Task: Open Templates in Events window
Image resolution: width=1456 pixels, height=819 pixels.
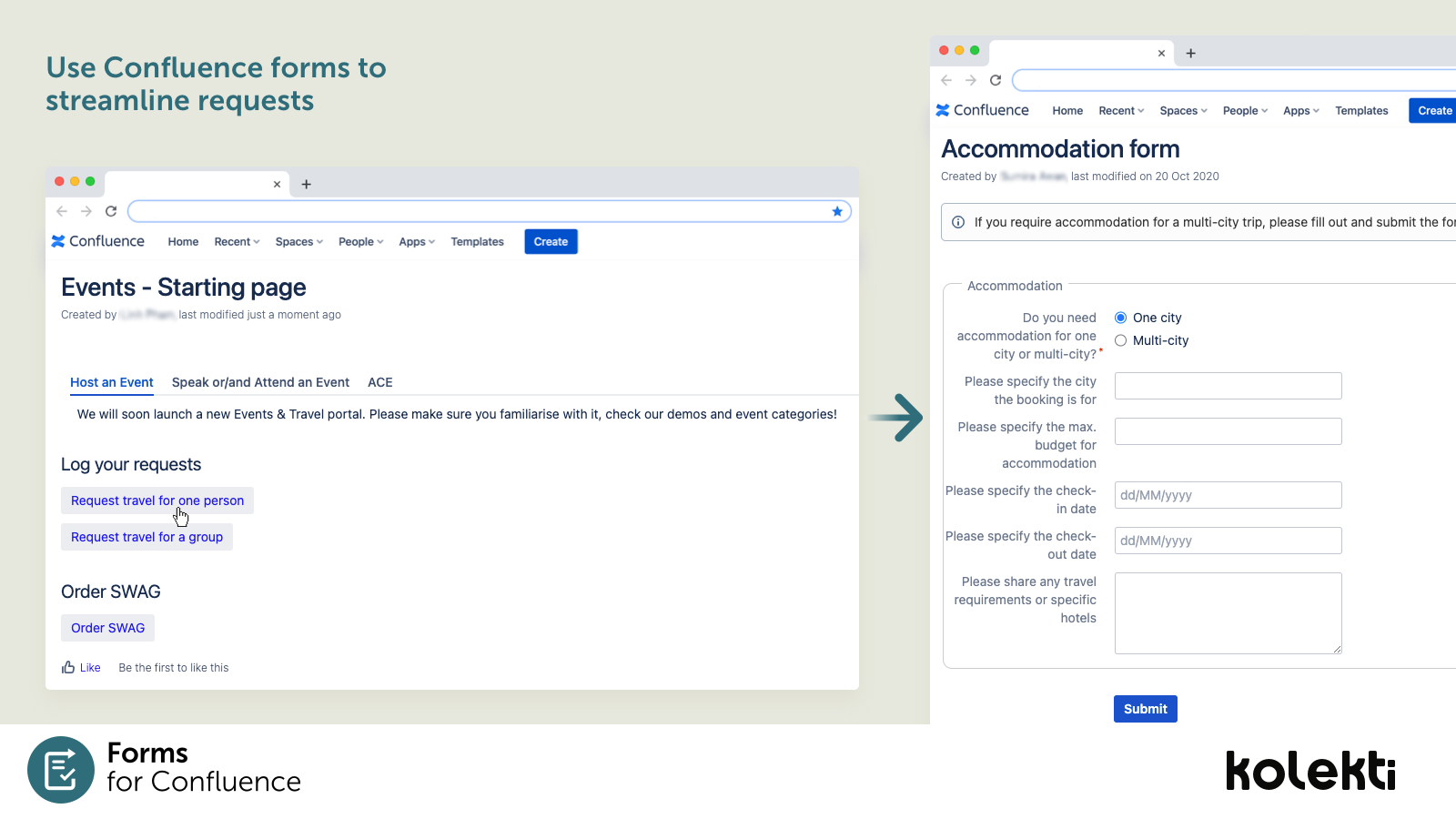Action: [477, 242]
